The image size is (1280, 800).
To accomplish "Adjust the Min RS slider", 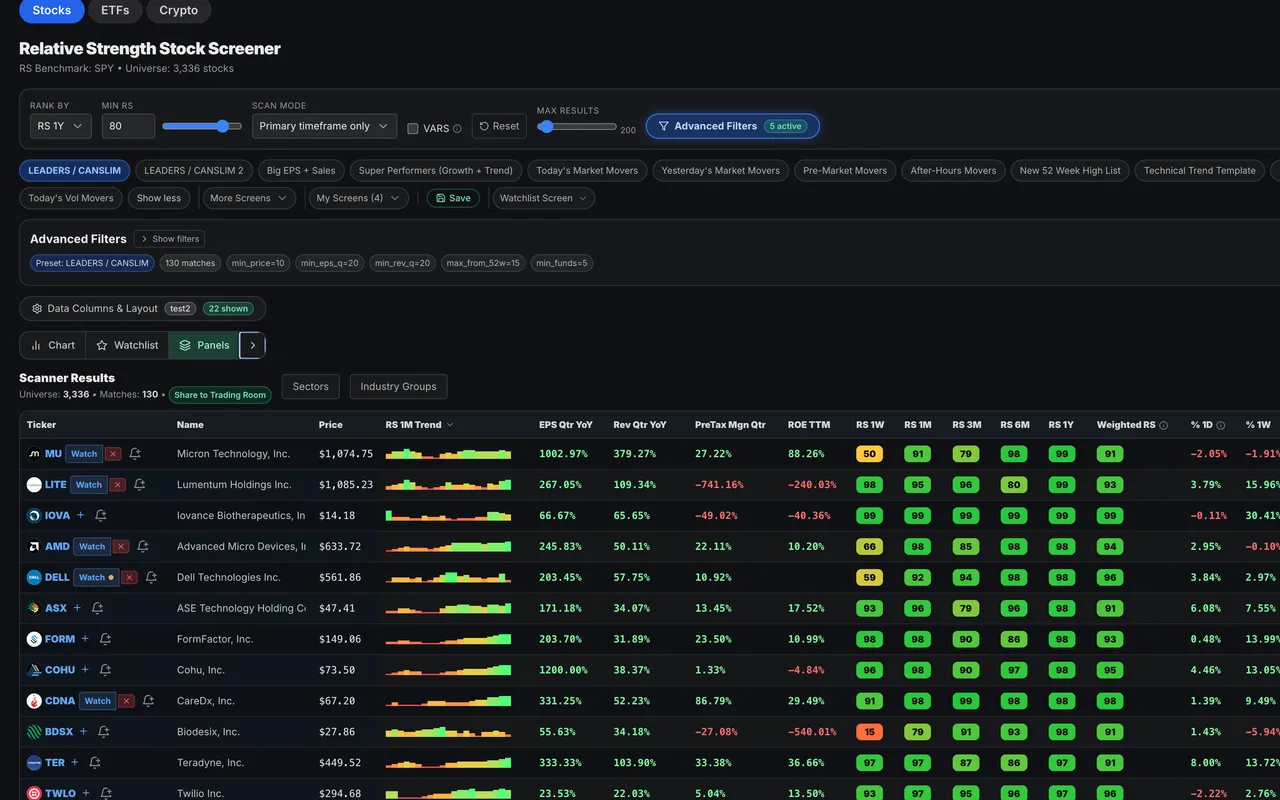I will pos(202,126).
